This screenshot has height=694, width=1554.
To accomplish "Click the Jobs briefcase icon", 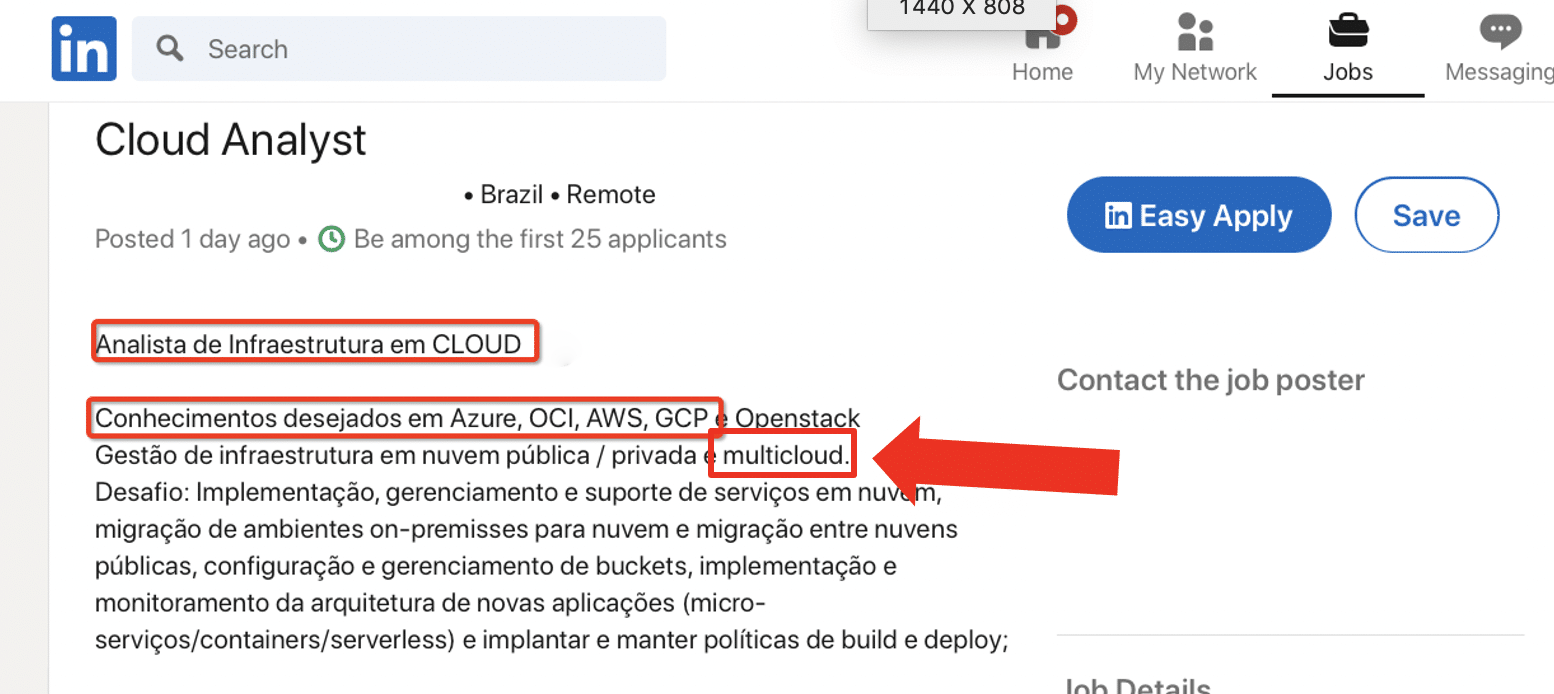I will point(1347,30).
